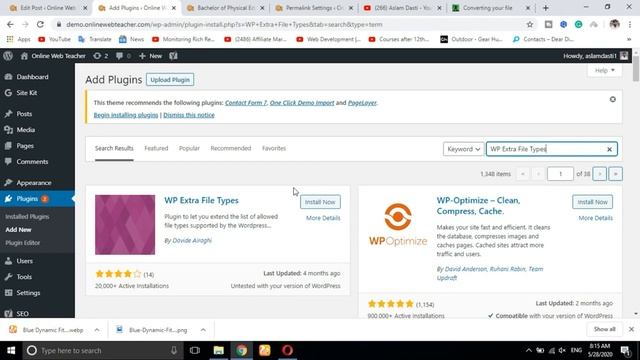640x360 pixels.
Task: Click the New content plus item
Action: click(x=150, y=56)
